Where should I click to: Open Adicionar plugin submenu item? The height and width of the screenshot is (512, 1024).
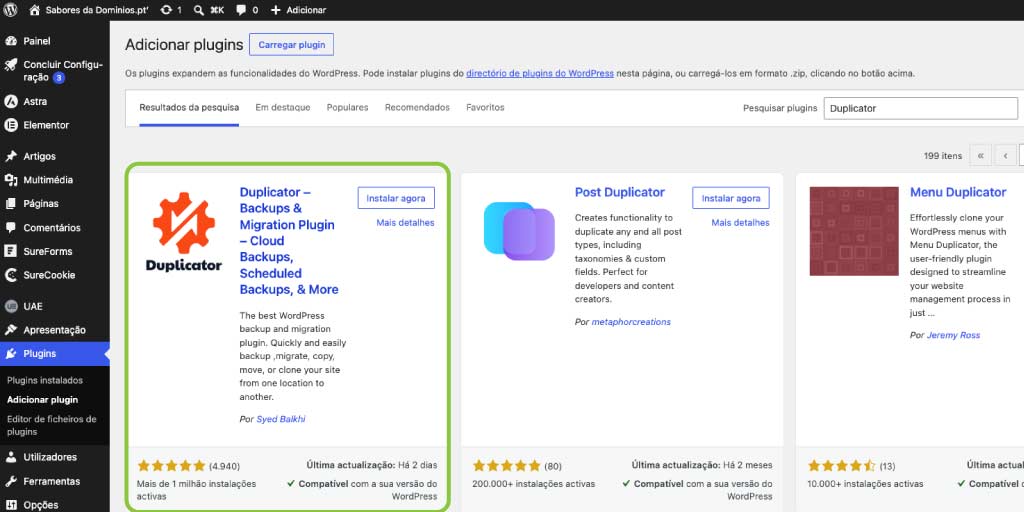42,400
